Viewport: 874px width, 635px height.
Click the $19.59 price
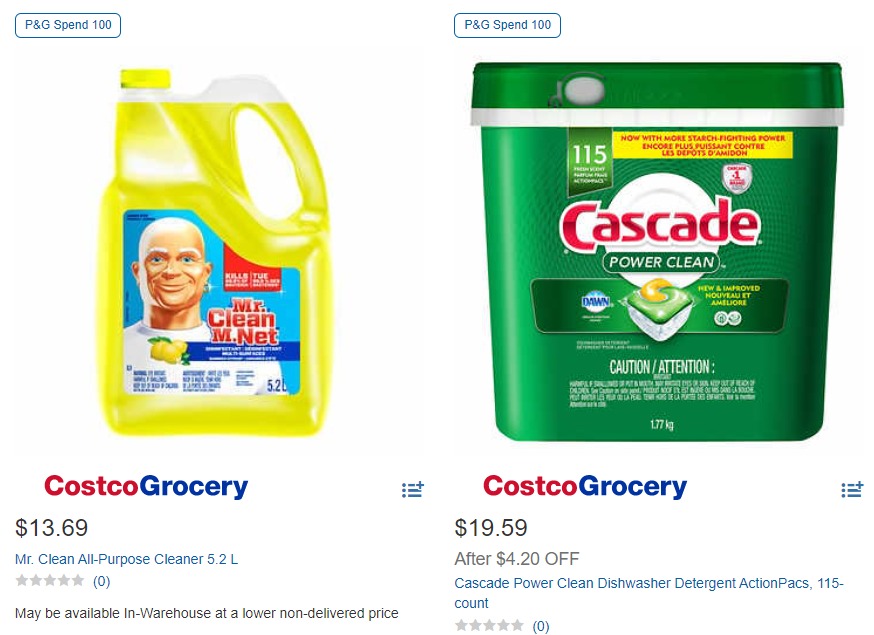(x=491, y=528)
